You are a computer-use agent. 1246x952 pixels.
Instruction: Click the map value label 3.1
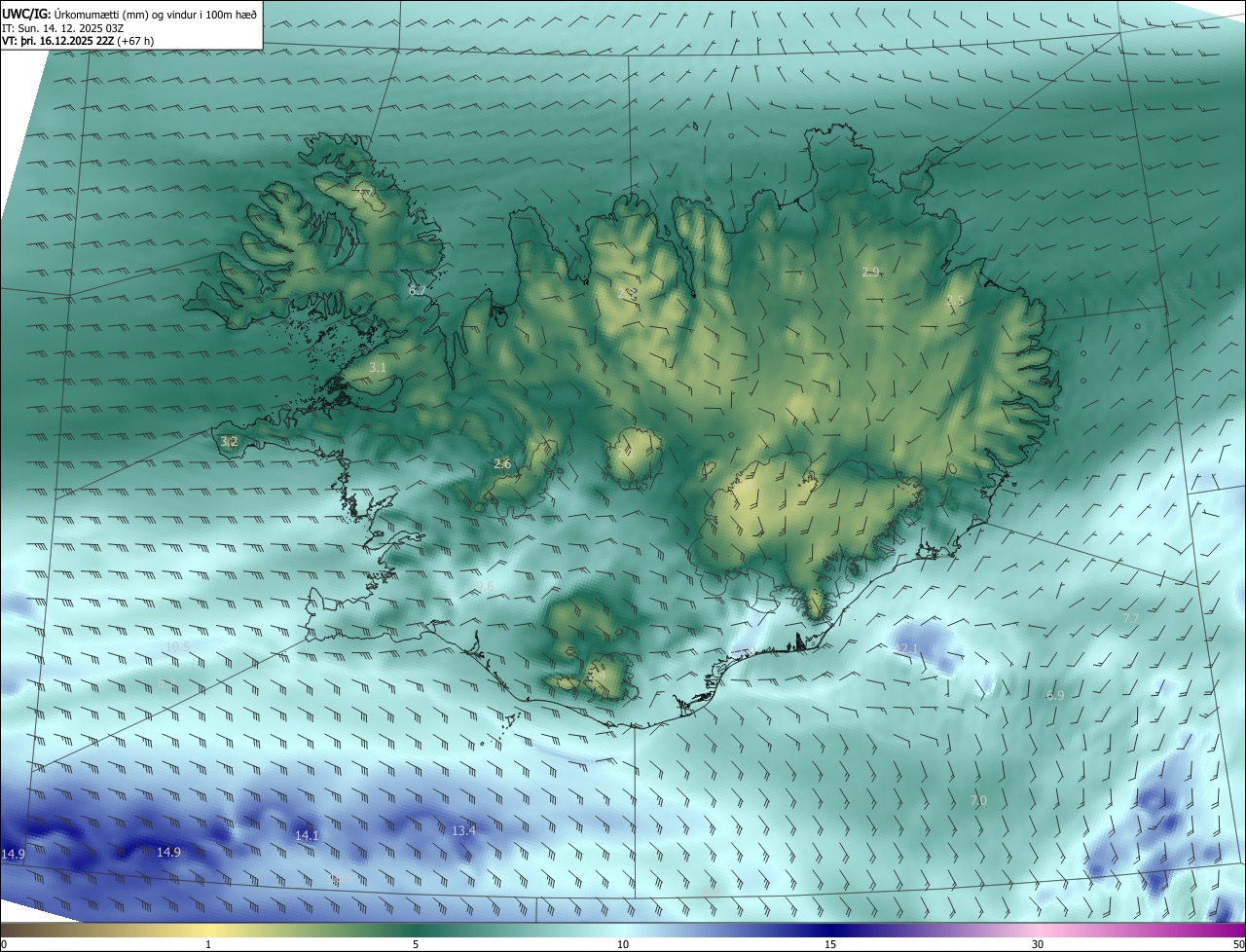pos(379,367)
